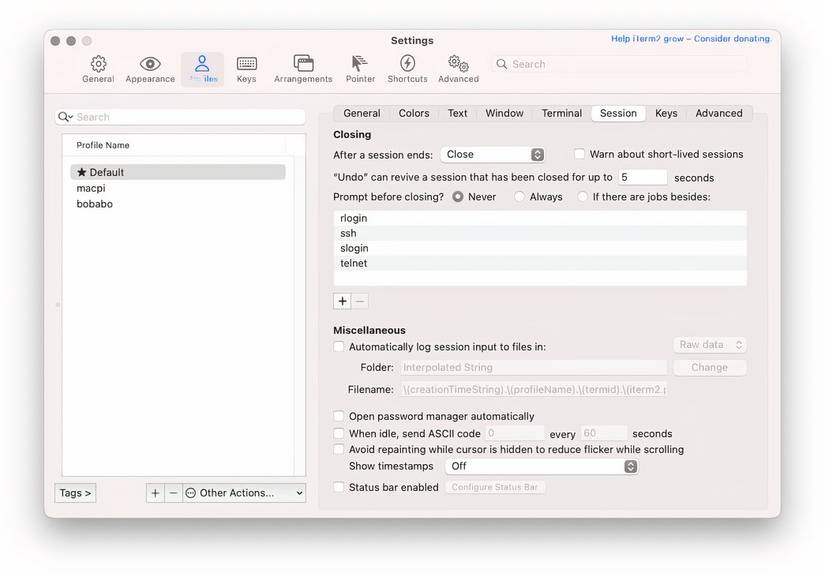Image resolution: width=825 pixels, height=576 pixels.
Task: Open the Shortcuts settings pane
Action: click(406, 68)
